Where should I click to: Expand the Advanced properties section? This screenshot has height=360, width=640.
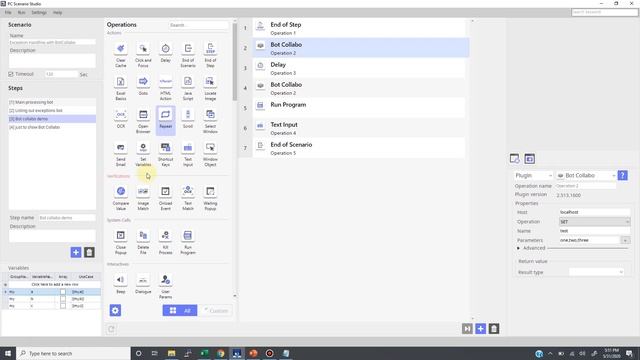pyautogui.click(x=519, y=248)
